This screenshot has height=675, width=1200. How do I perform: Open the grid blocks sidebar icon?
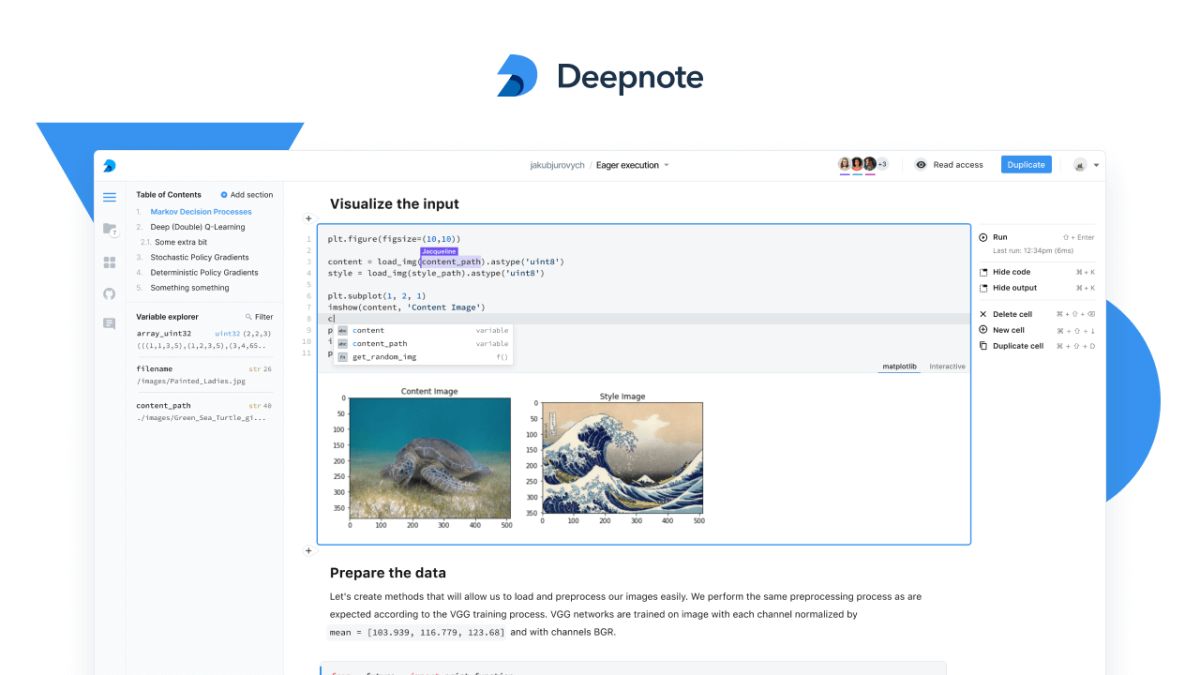coord(110,262)
